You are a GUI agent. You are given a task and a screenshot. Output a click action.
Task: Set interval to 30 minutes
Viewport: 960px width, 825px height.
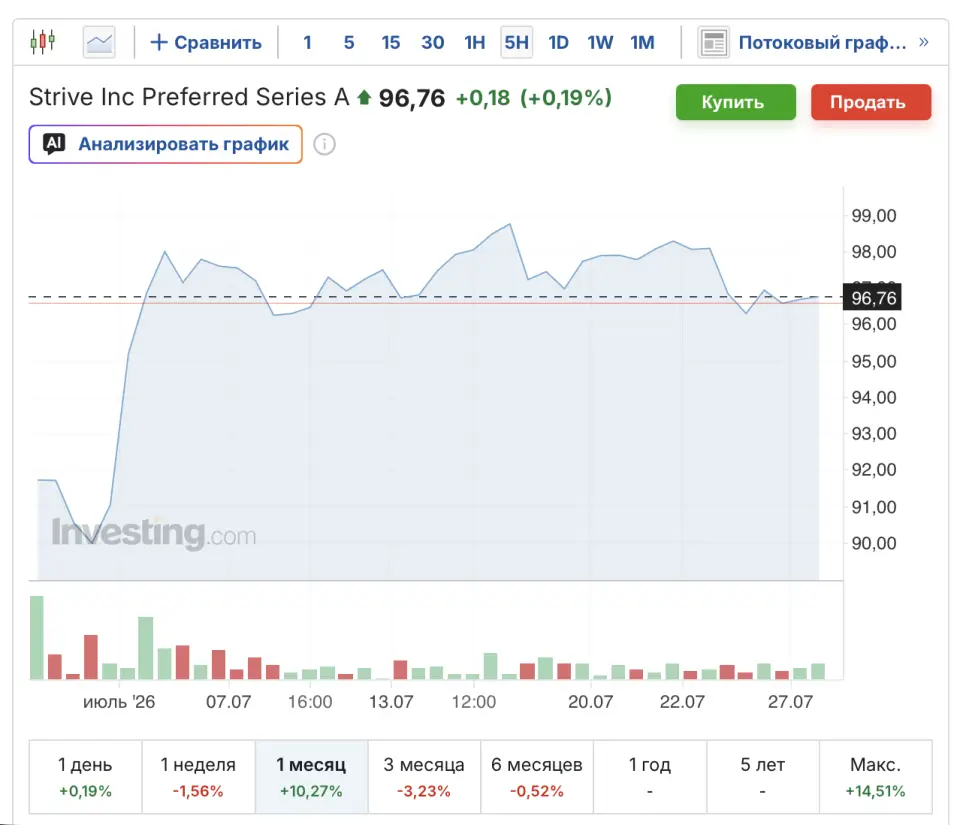(432, 42)
